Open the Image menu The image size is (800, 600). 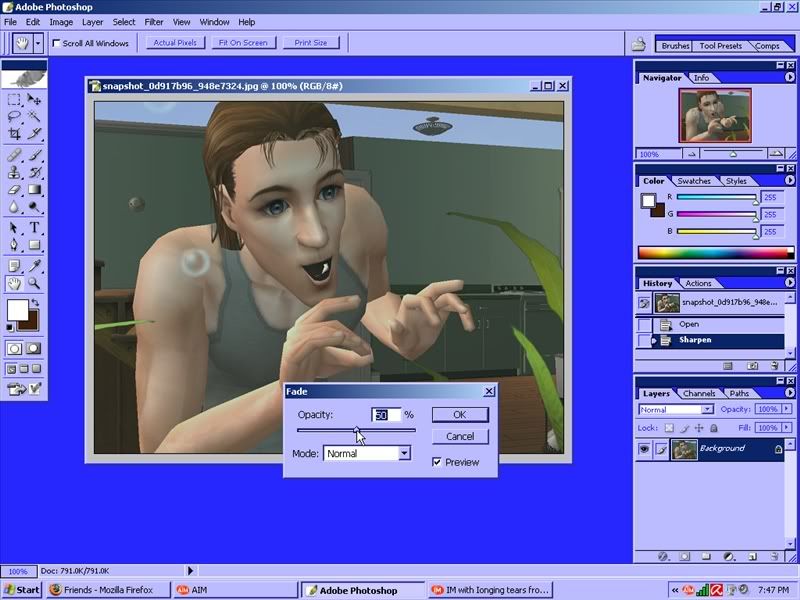[61, 22]
